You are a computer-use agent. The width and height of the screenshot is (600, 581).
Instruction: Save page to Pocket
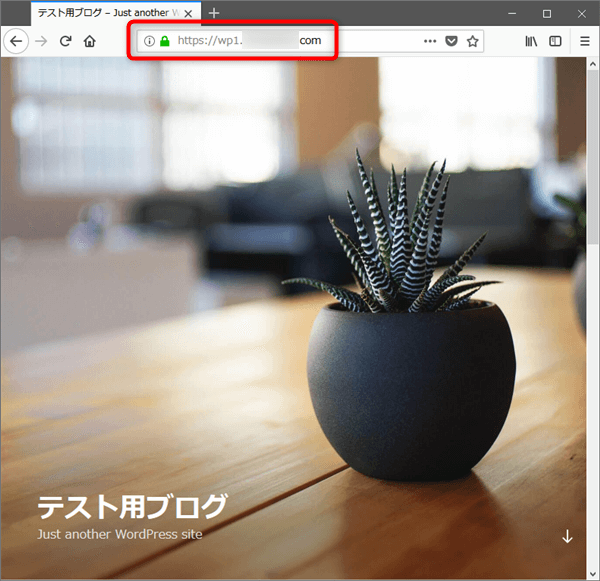pyautogui.click(x=451, y=41)
